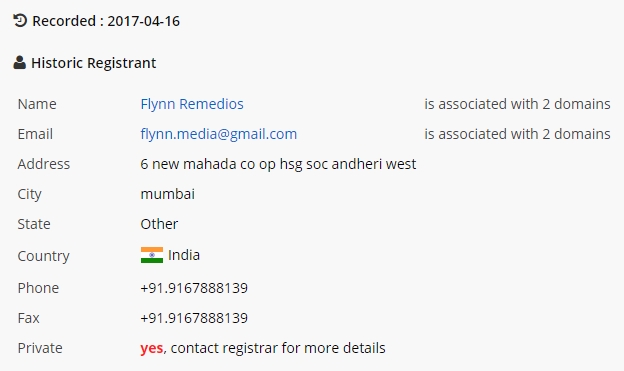The width and height of the screenshot is (624, 371).
Task: Click the country name India
Action: (184, 255)
